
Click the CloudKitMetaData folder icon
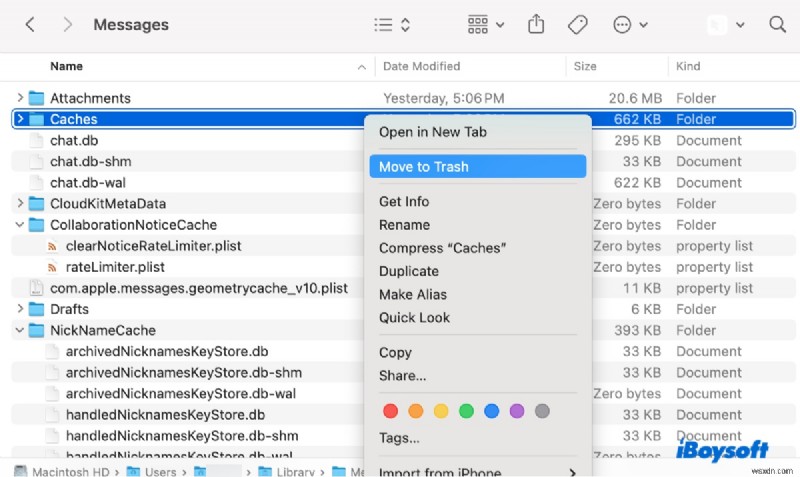point(36,204)
